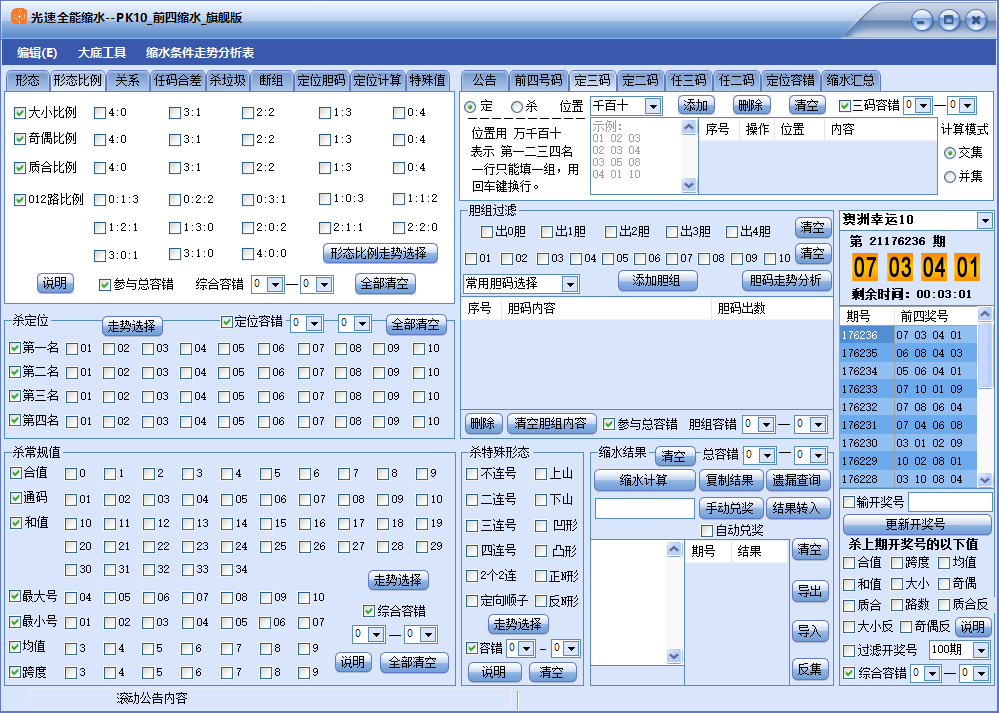The width and height of the screenshot is (999, 713).
Task: Switch to the 缩水汇总 tab
Action: pos(850,81)
